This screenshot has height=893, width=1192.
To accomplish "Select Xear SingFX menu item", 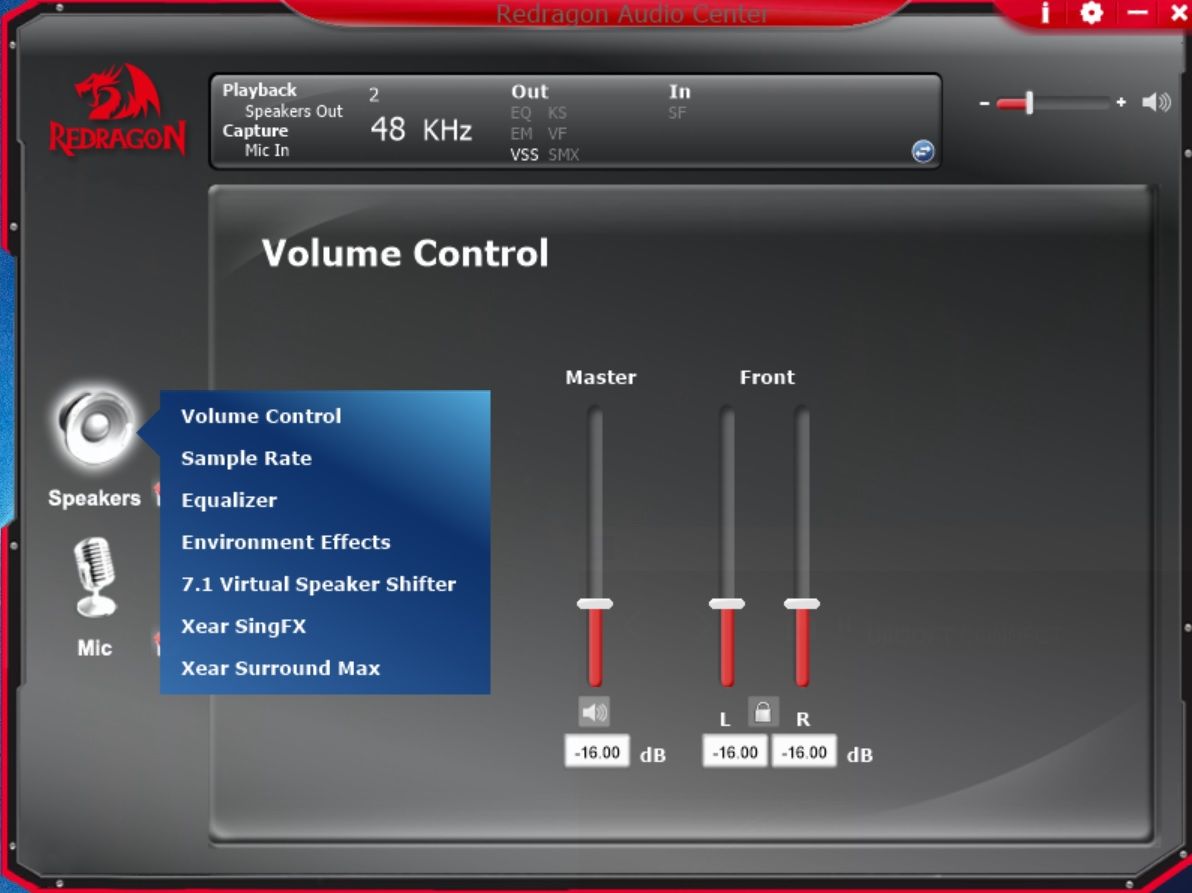I will click(x=243, y=626).
